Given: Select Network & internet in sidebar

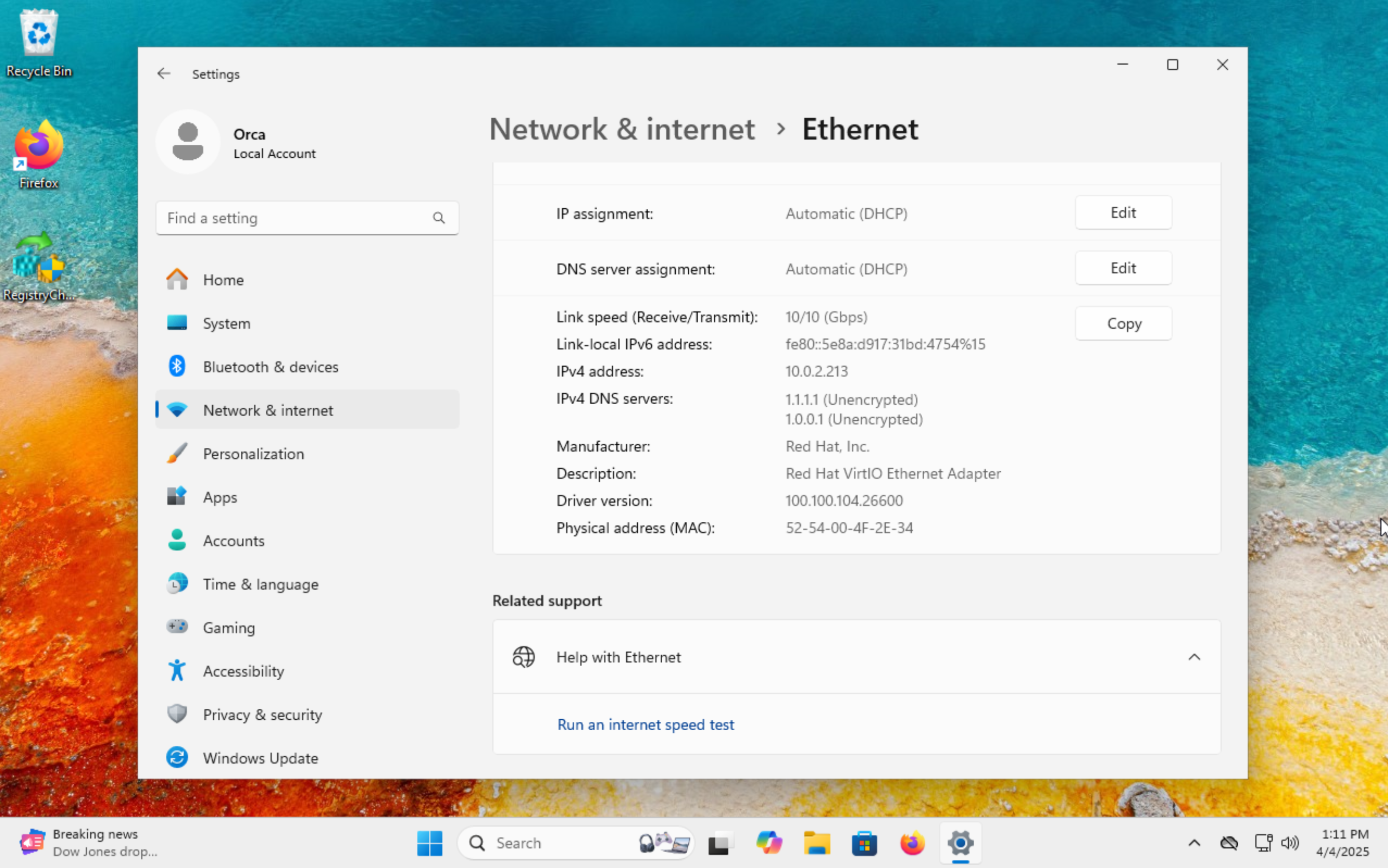Looking at the screenshot, I should coord(307,410).
